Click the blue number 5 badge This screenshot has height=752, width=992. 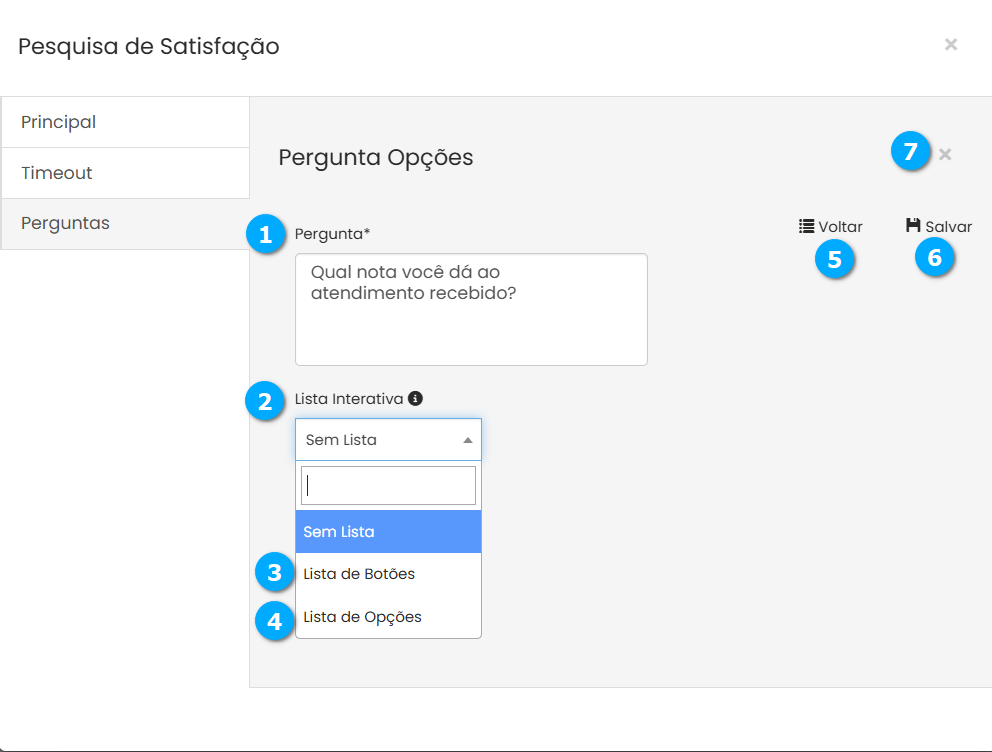pyautogui.click(x=834, y=259)
